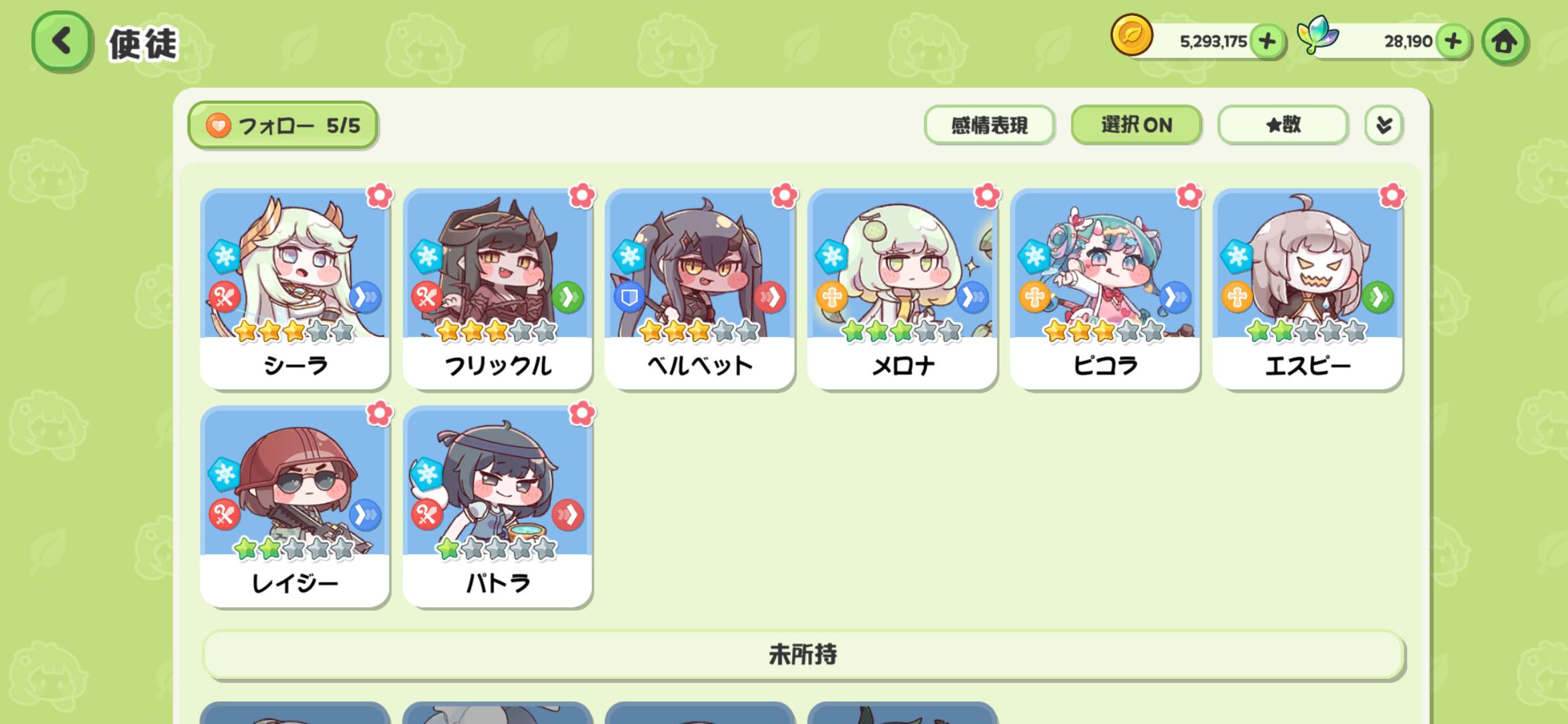The width and height of the screenshot is (1568, 724).
Task: Click the shield role icon on ベルベット
Action: (629, 298)
